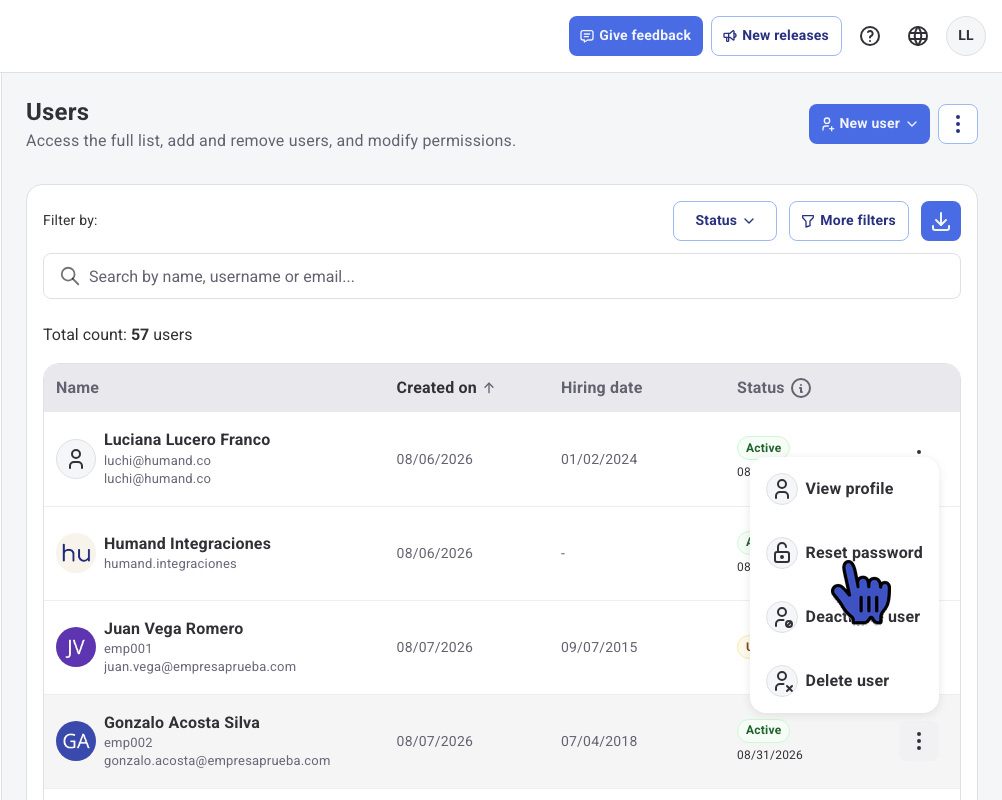Image resolution: width=1002 pixels, height=800 pixels.
Task: Click Juan Vega Romero's JV avatar
Action: [x=76, y=647]
